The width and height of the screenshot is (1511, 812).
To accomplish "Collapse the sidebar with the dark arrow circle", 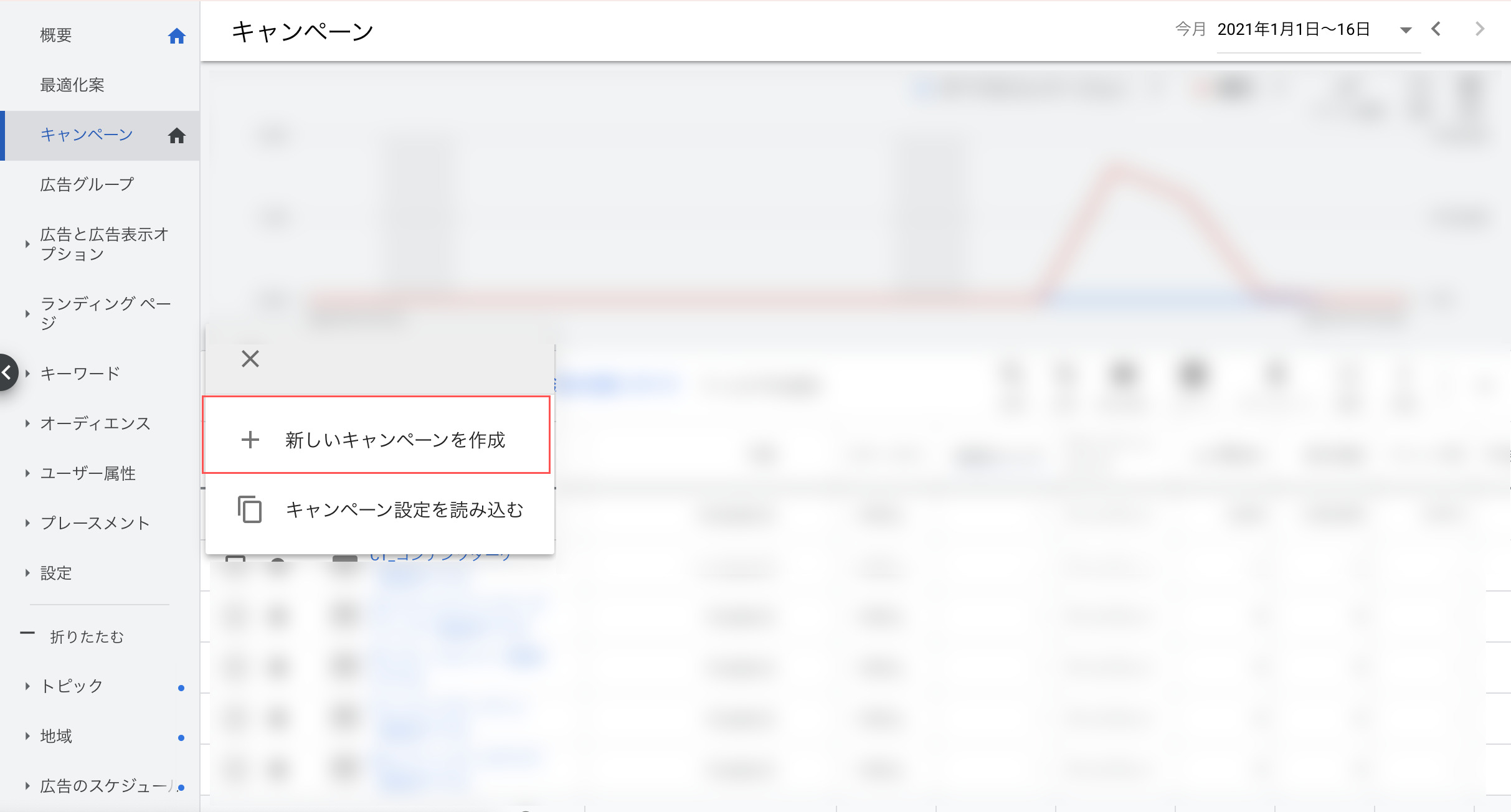I will coord(7,372).
